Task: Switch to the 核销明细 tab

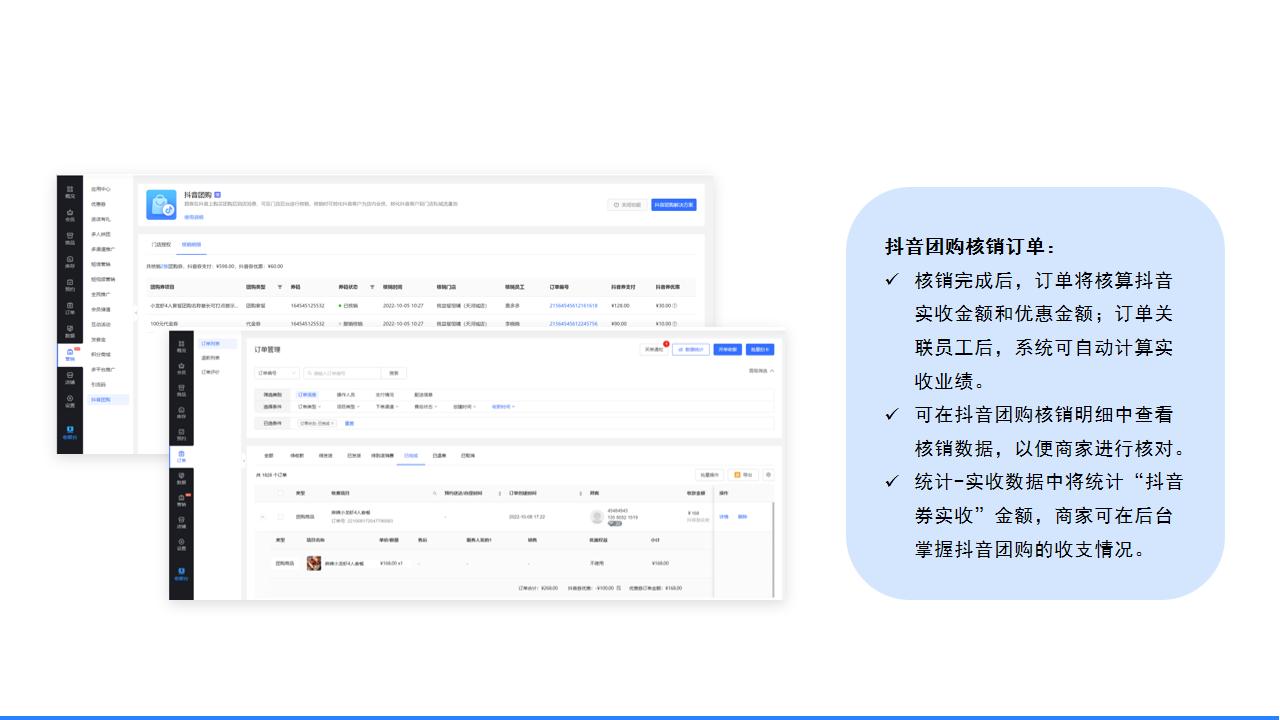Action: [191, 244]
